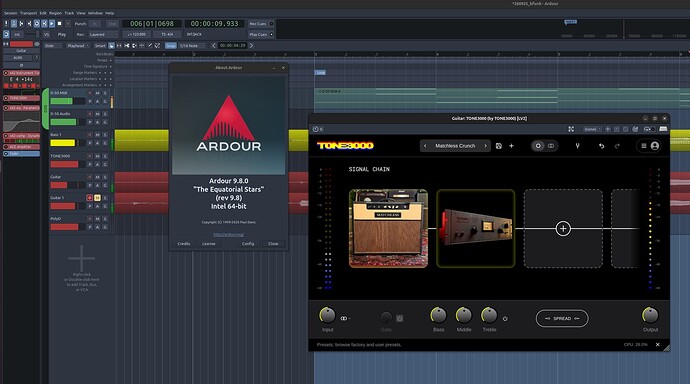Click the tuner fork icon in TONE3000
This screenshot has width=690, height=384.
(577, 146)
